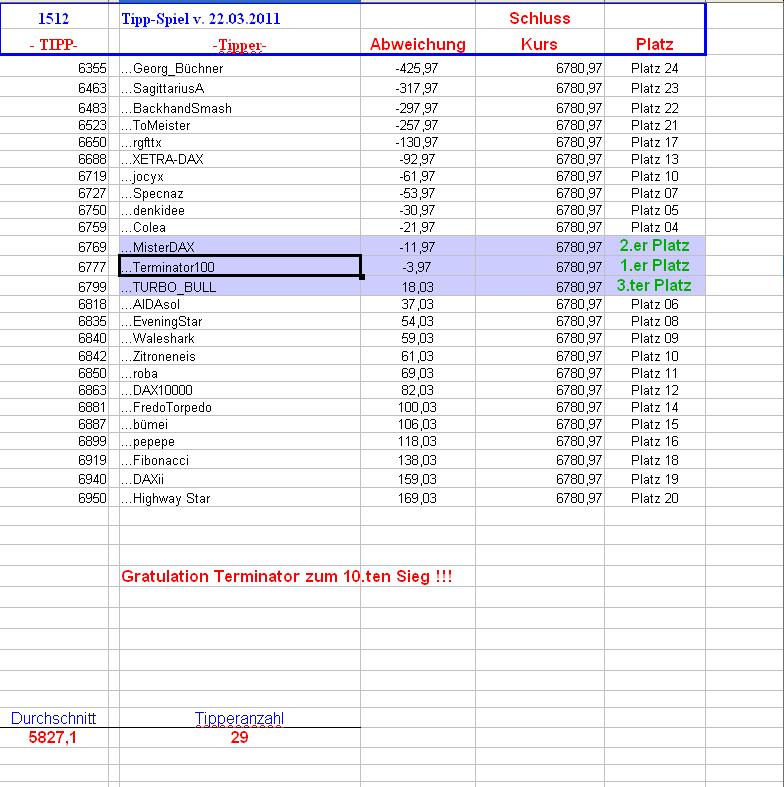
Task: Select the denkidee name cell
Action: tap(239, 211)
